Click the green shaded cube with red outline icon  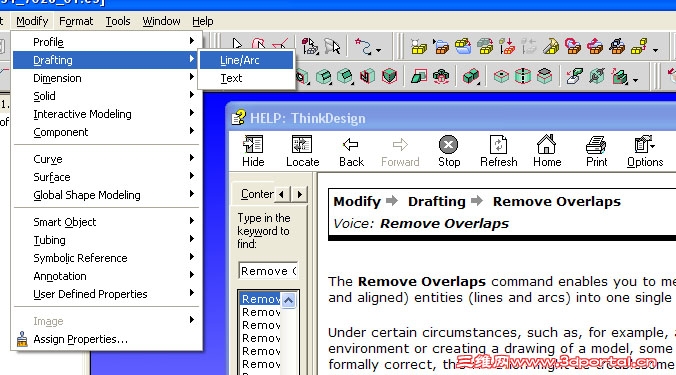[389, 77]
